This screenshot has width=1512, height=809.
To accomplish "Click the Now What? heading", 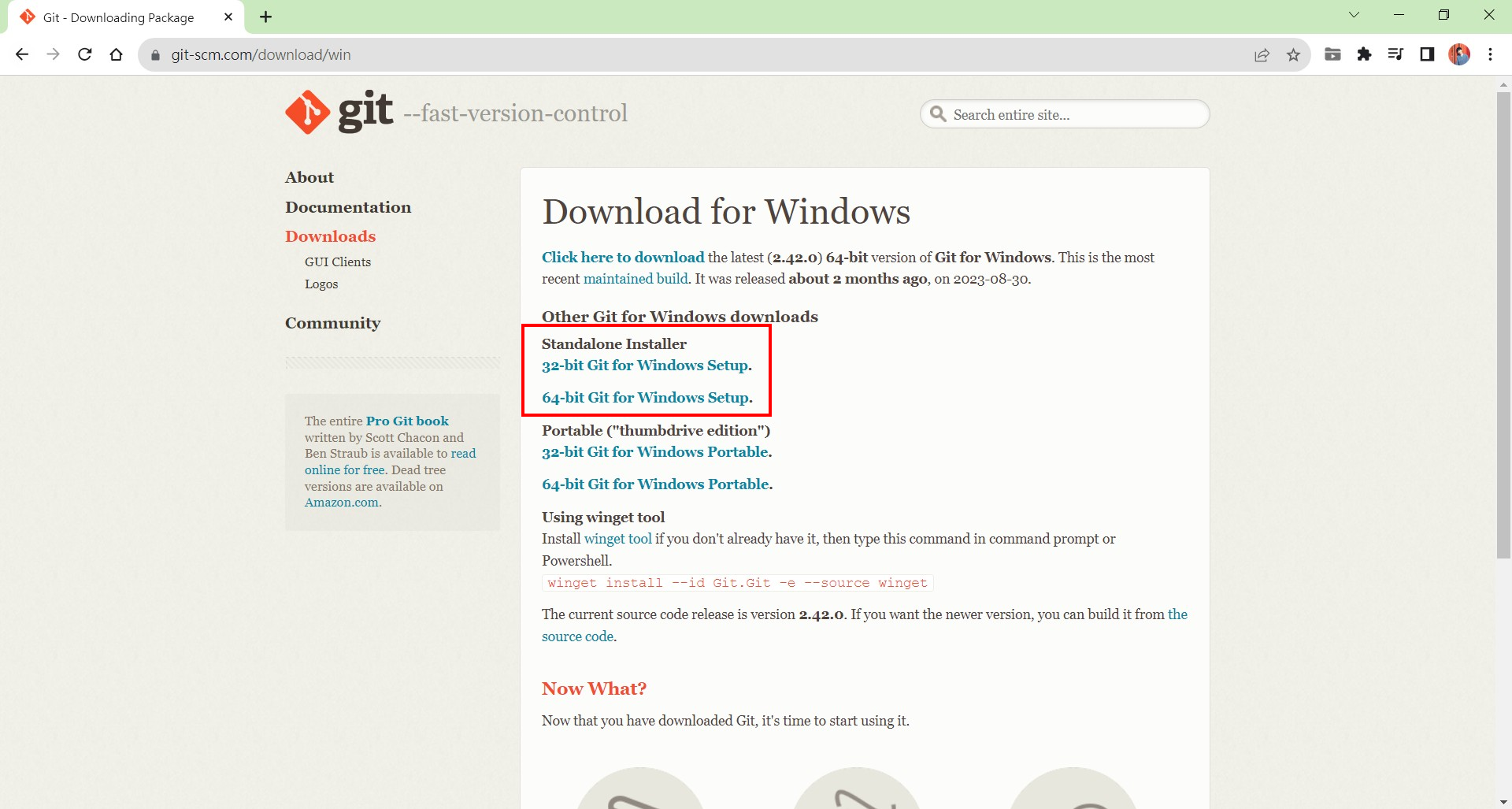I will click(594, 688).
